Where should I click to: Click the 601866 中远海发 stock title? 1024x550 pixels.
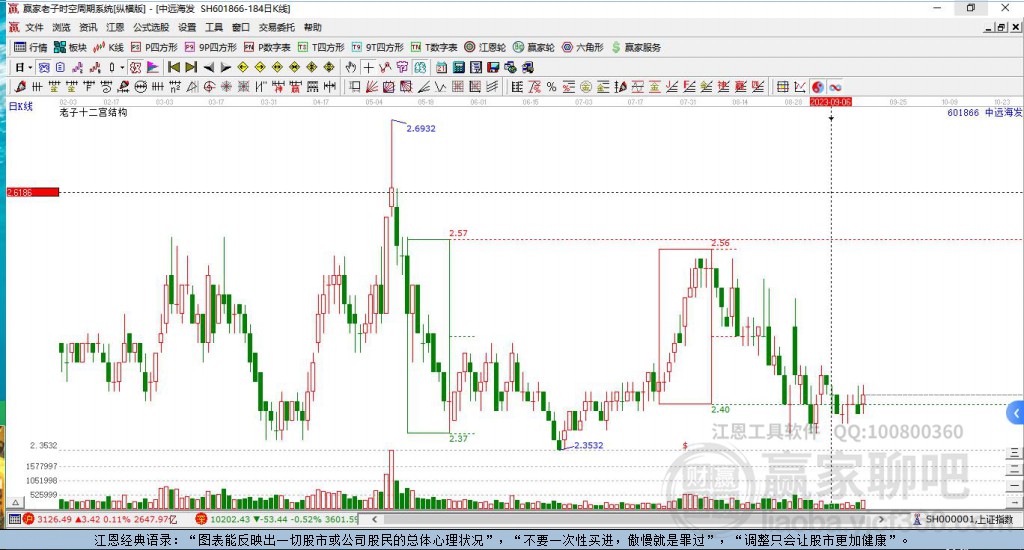[984, 112]
